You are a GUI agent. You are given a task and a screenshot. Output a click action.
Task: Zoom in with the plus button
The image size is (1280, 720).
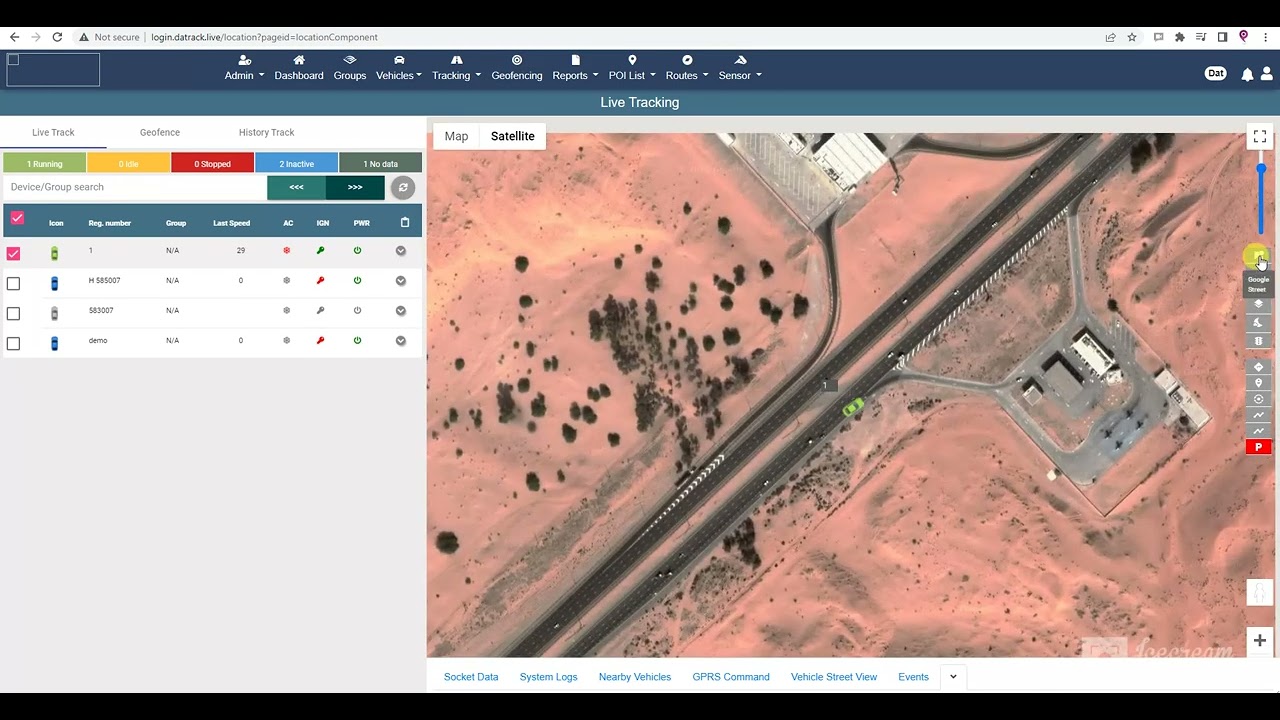tap(1260, 640)
